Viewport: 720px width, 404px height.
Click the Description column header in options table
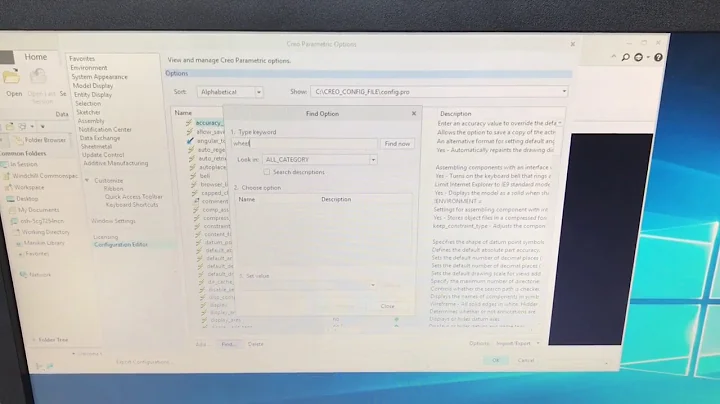456,113
